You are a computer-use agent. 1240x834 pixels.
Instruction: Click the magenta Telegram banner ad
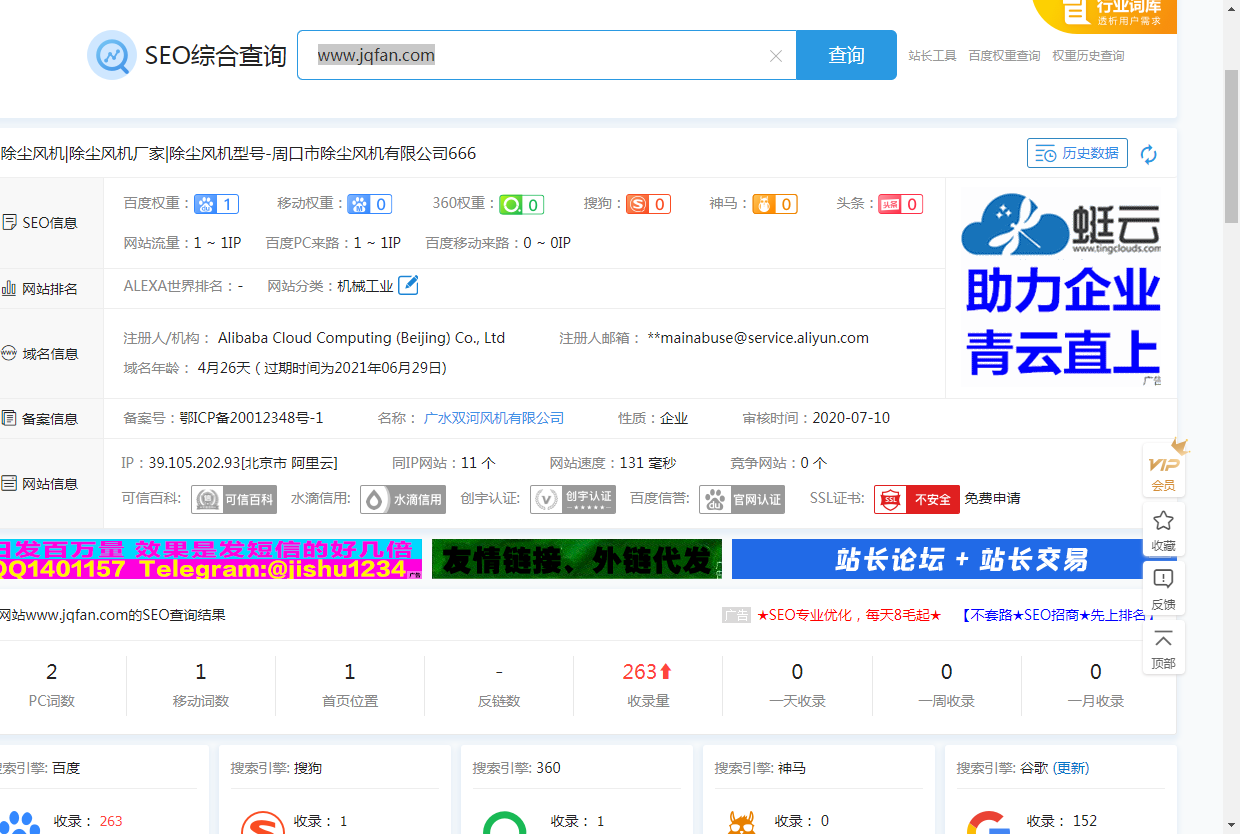coord(211,559)
